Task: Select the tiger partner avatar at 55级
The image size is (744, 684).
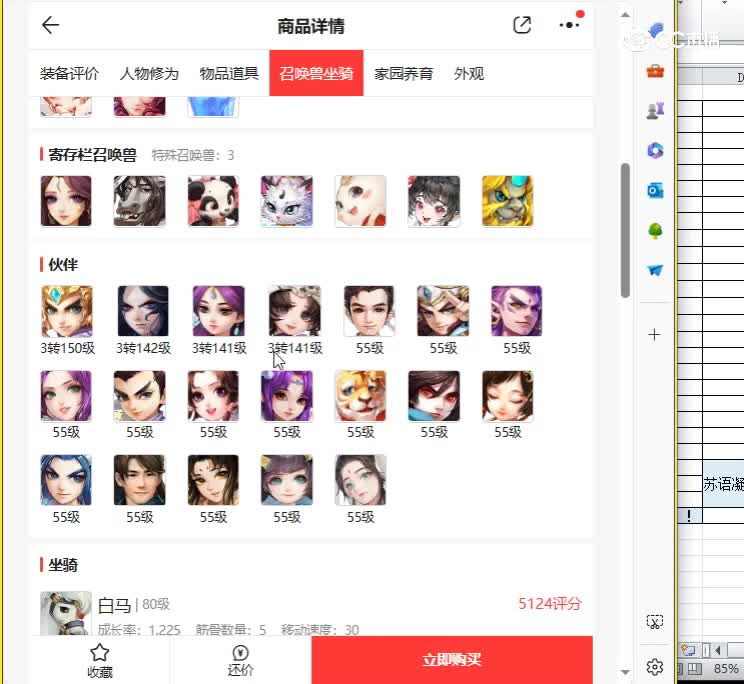Action: (x=360, y=396)
